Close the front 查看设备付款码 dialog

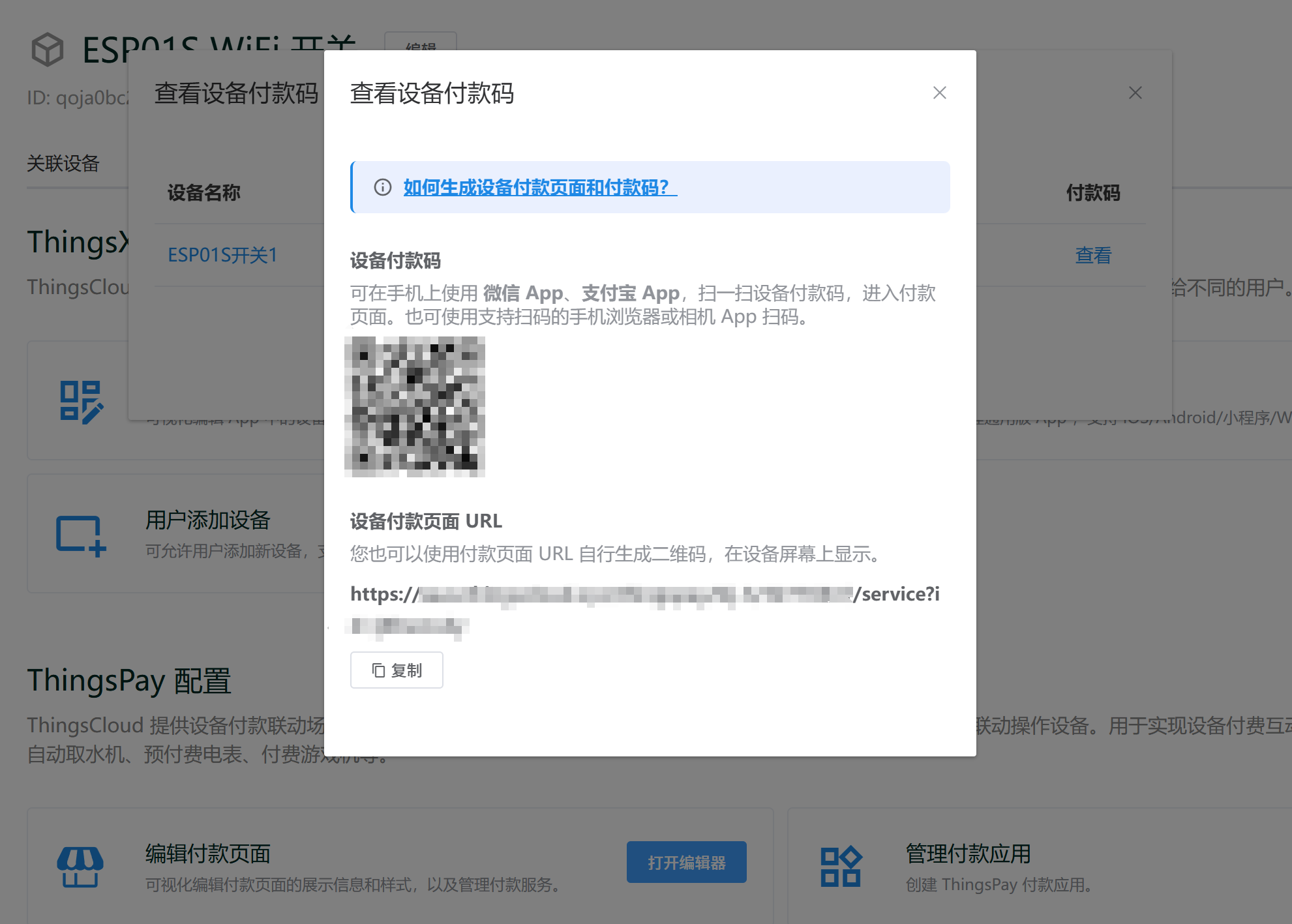pos(939,93)
